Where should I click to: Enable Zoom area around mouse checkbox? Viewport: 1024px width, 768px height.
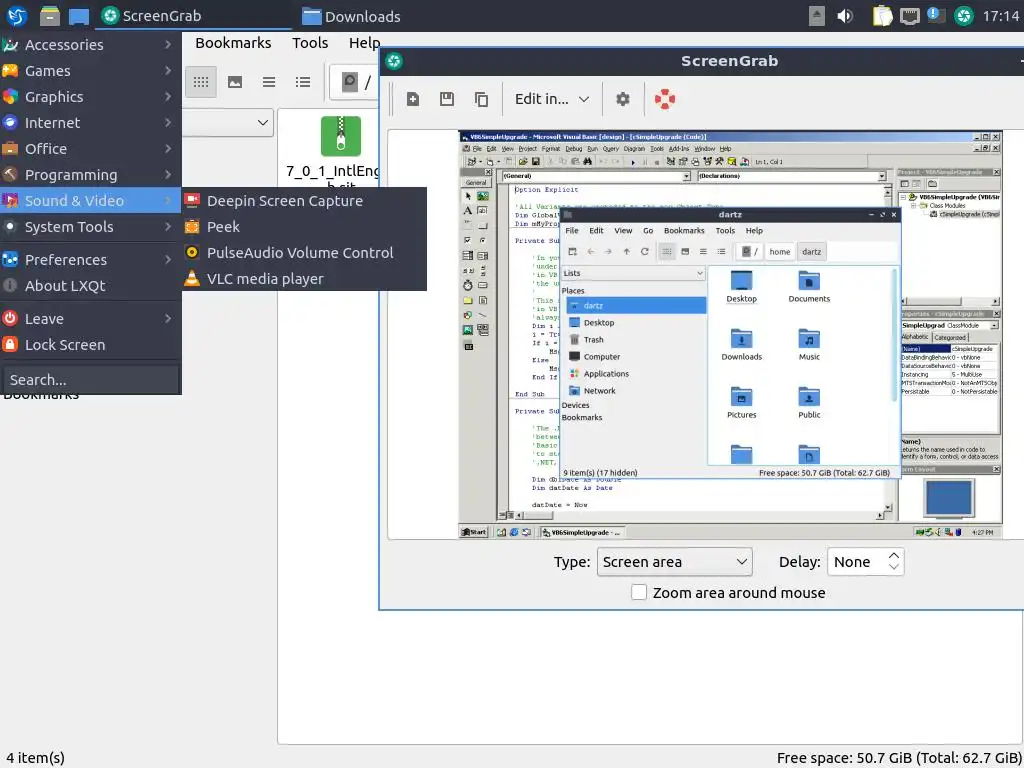(x=639, y=592)
